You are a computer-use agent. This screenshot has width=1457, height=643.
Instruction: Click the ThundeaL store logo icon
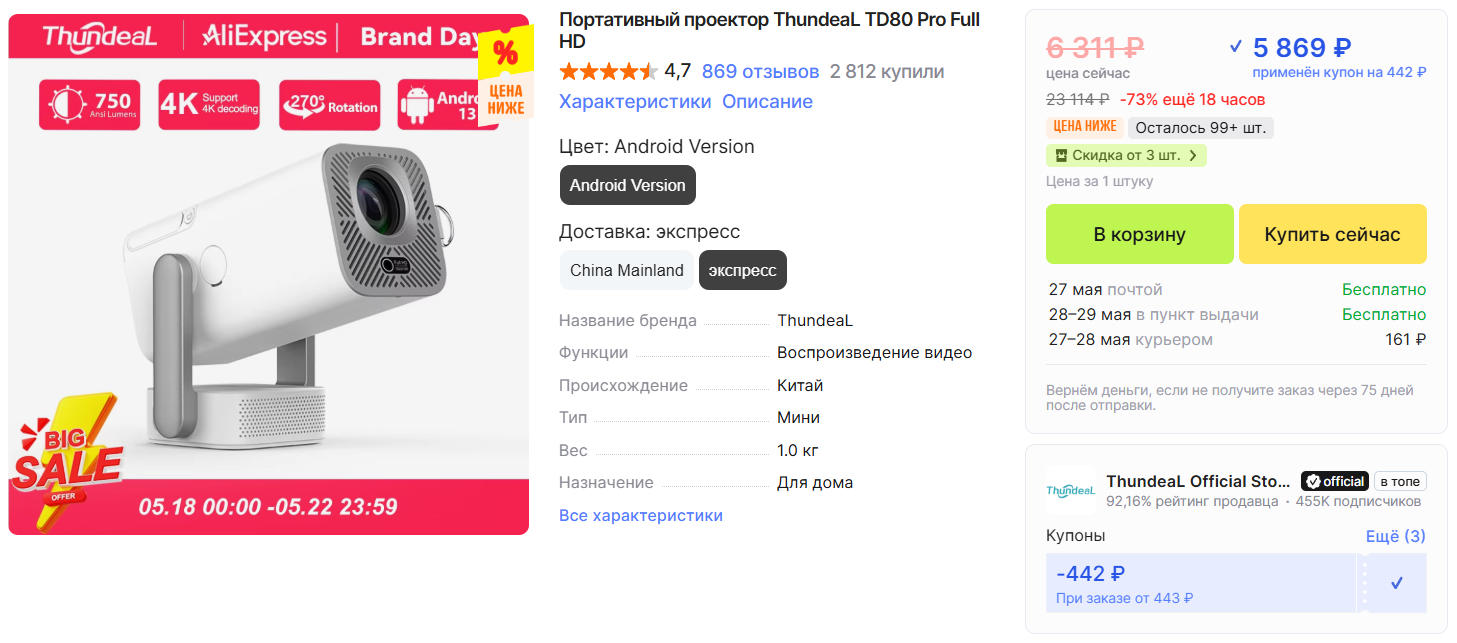(x=1071, y=490)
